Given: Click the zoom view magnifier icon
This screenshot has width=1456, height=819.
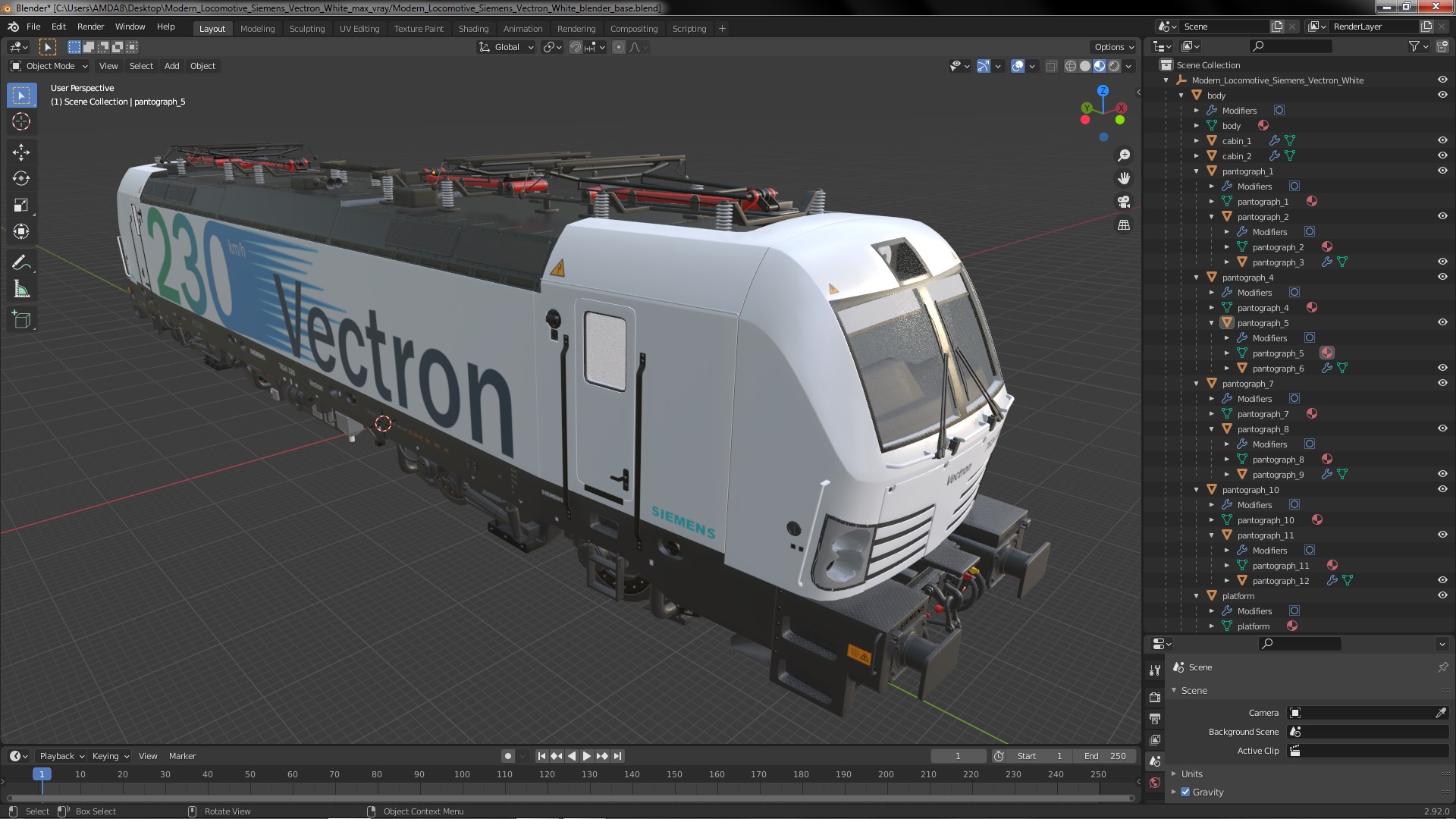Looking at the screenshot, I should click(x=1124, y=155).
